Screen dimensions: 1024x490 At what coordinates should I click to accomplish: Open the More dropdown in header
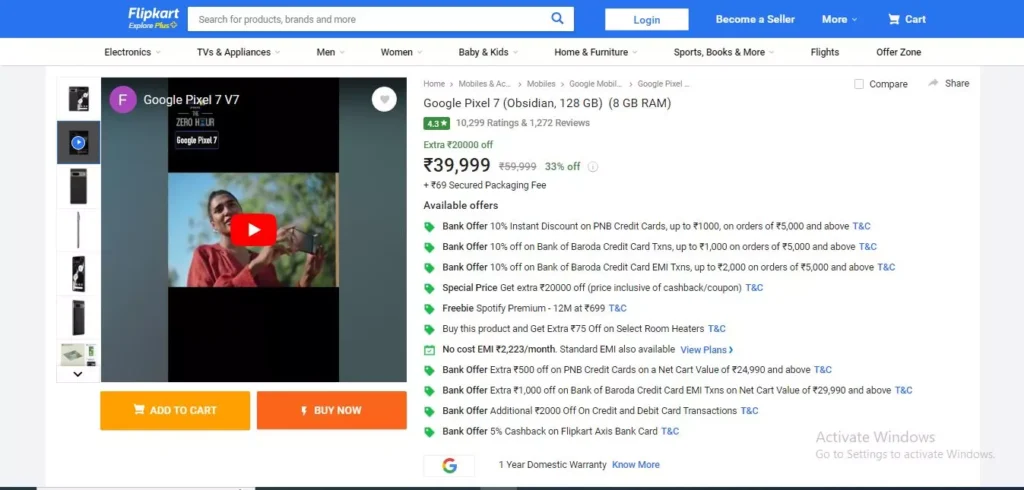coord(839,19)
